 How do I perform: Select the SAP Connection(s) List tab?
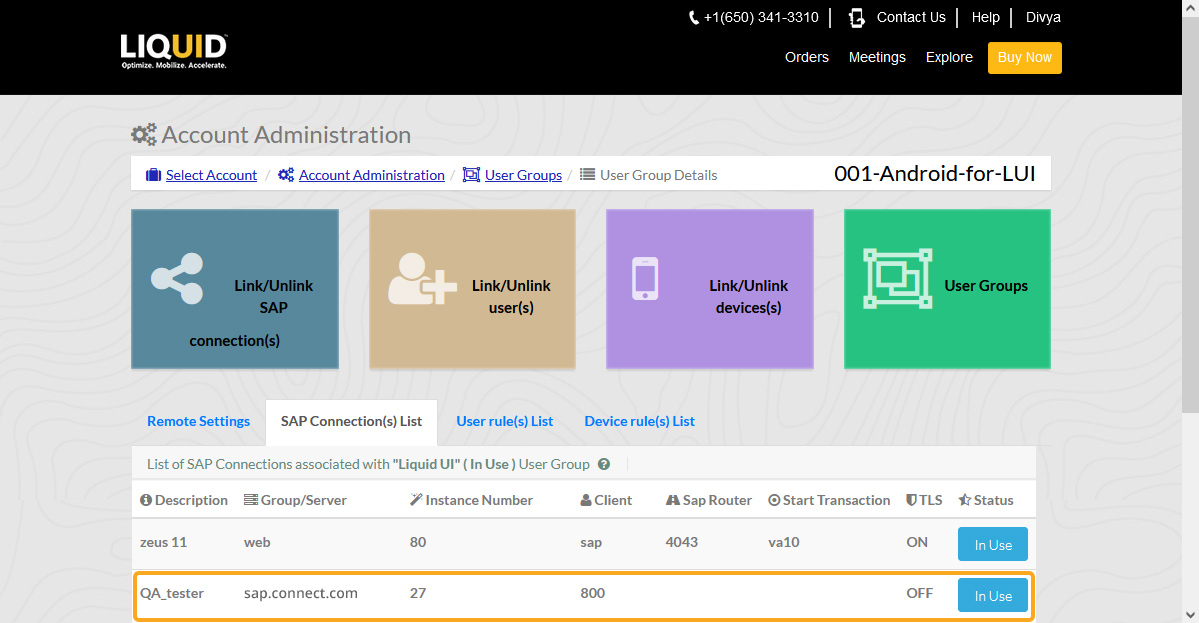coord(351,422)
